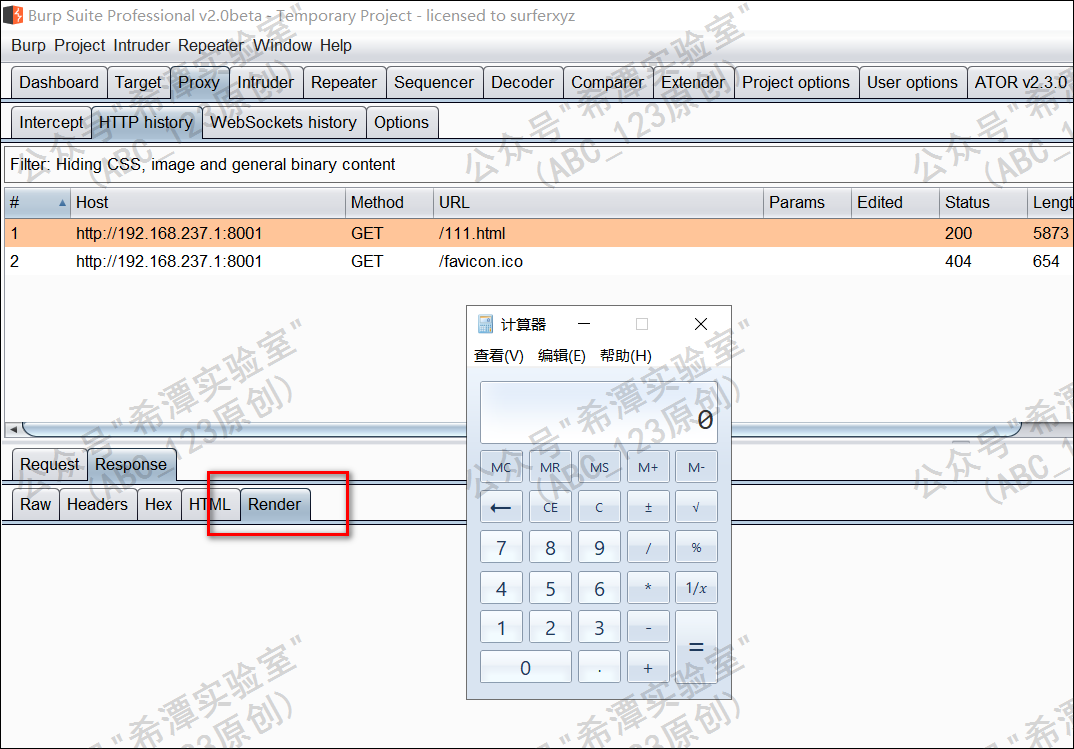The width and height of the screenshot is (1074, 749).
Task: Click calculator MS memory store button
Action: click(x=599, y=468)
